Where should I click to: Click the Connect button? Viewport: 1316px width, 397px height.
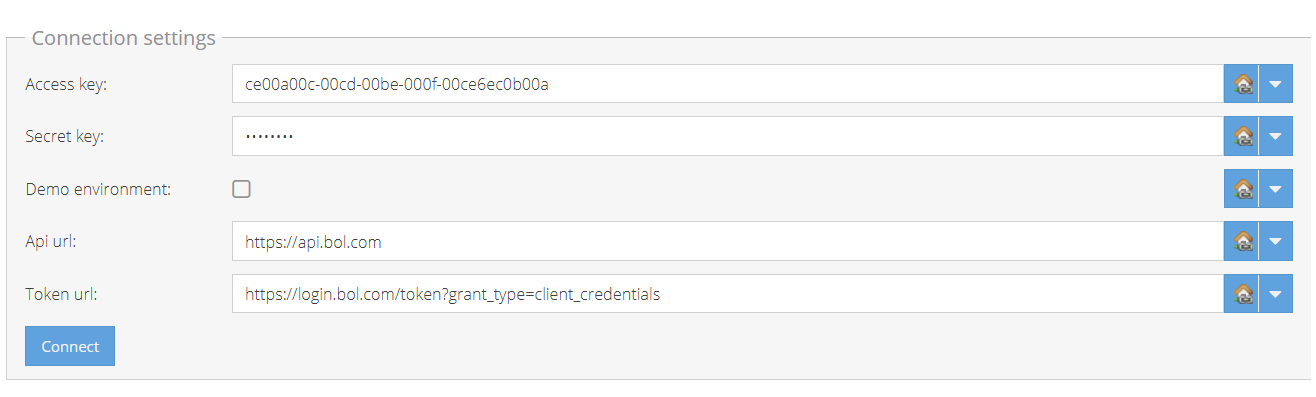tap(70, 346)
